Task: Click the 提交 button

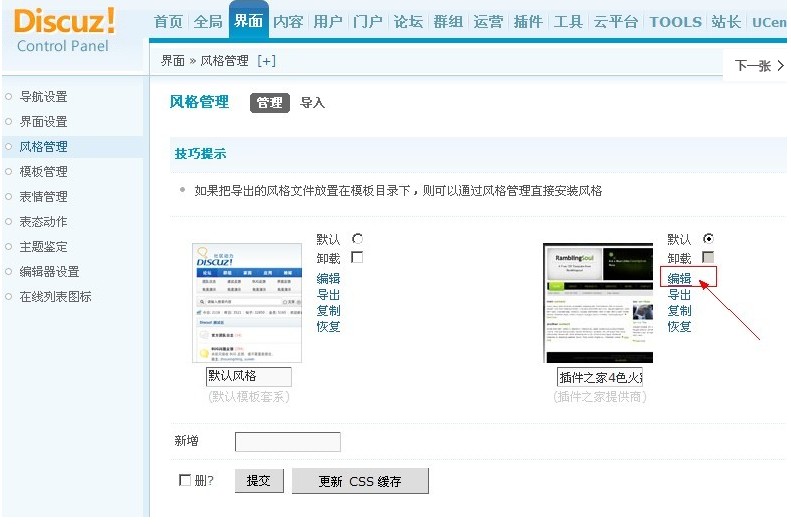Action: (x=259, y=481)
